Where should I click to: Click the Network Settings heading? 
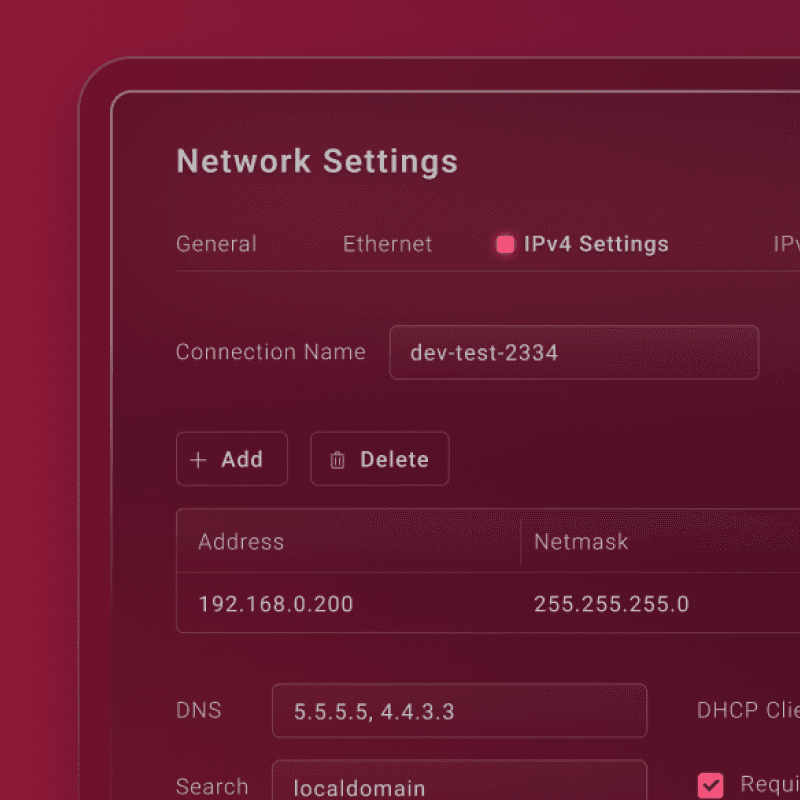(x=317, y=161)
